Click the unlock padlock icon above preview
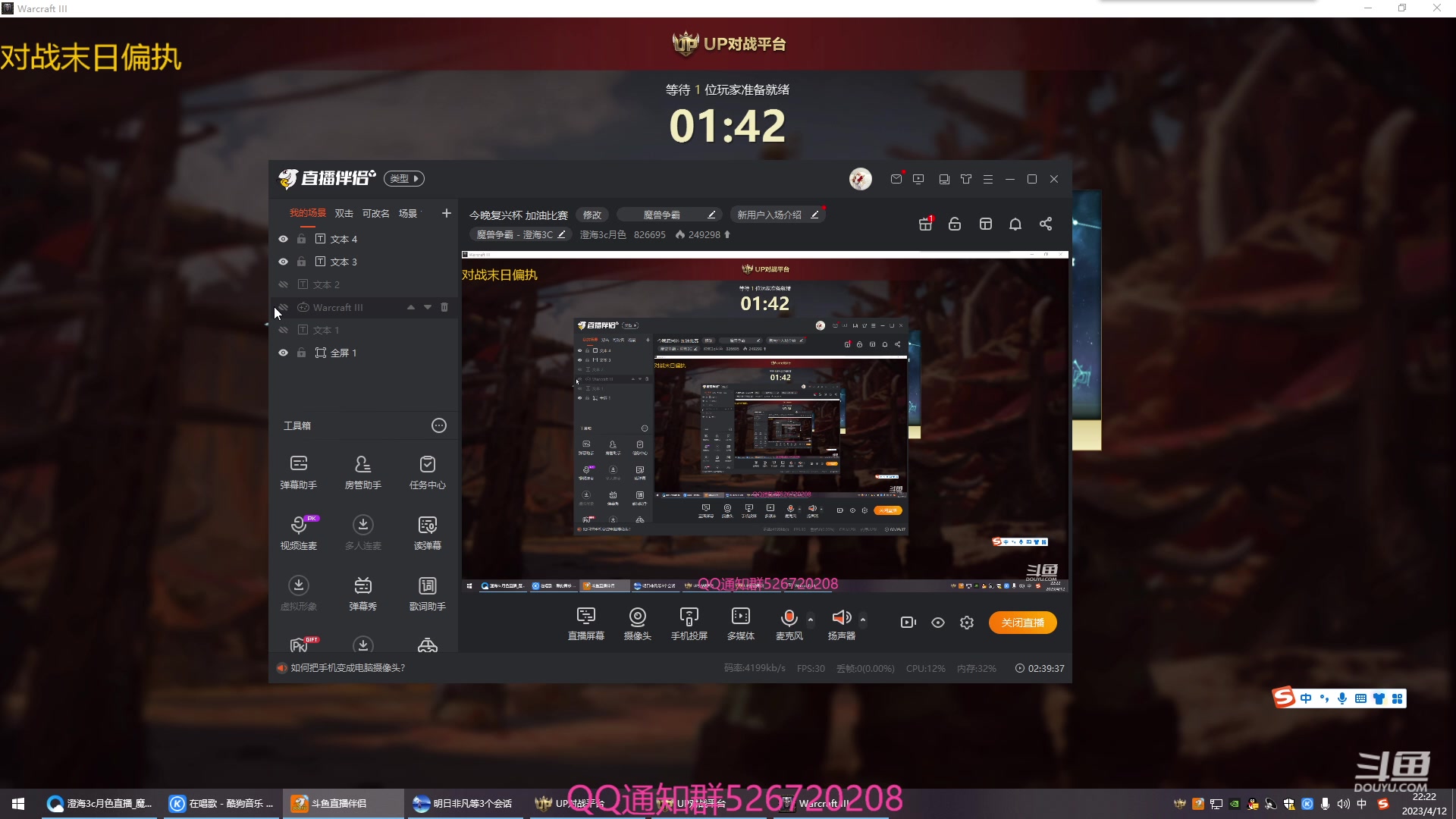This screenshot has height=819, width=1456. pyautogui.click(x=955, y=224)
